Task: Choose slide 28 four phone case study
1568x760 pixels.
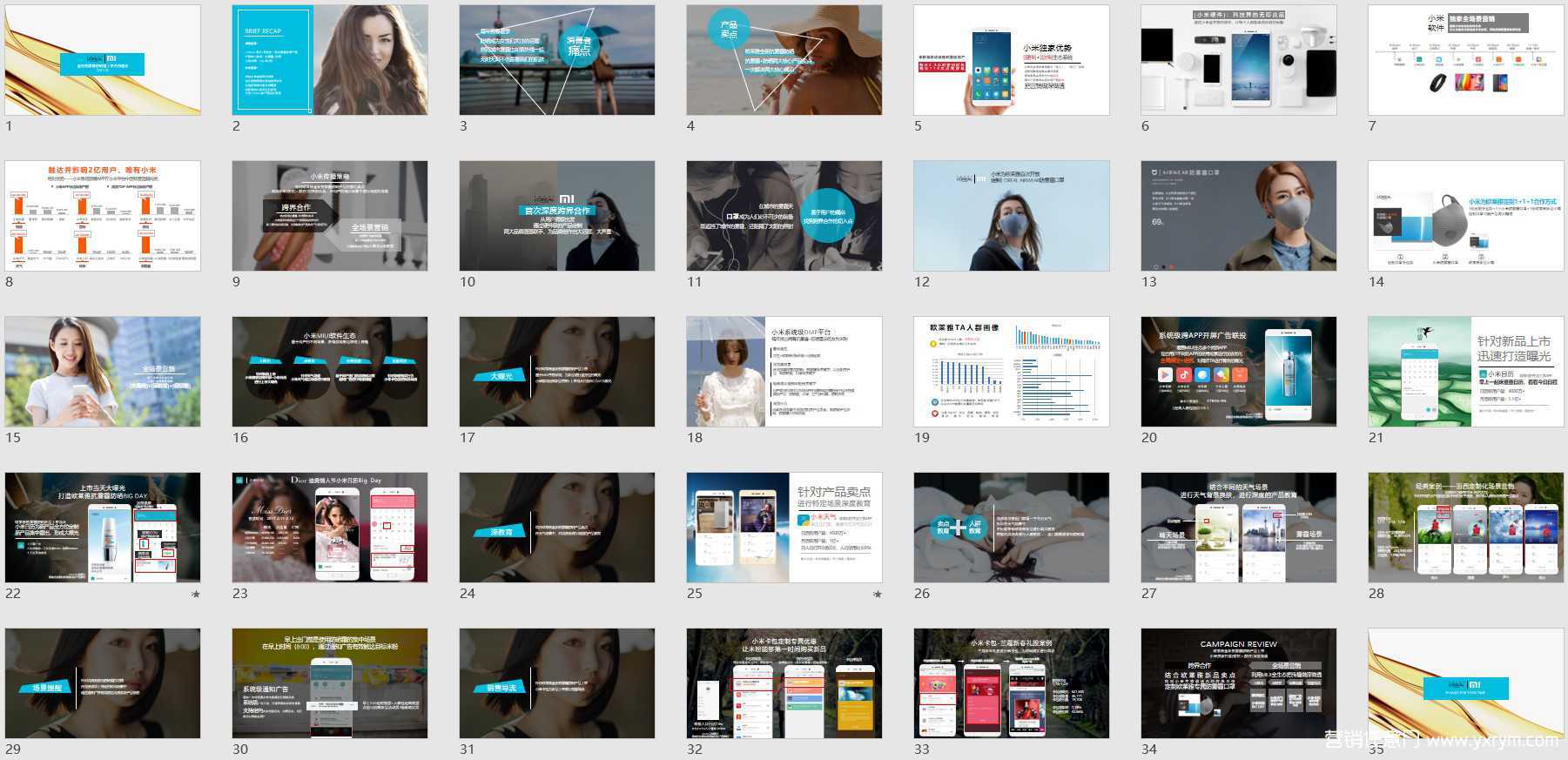Action: click(x=1466, y=528)
